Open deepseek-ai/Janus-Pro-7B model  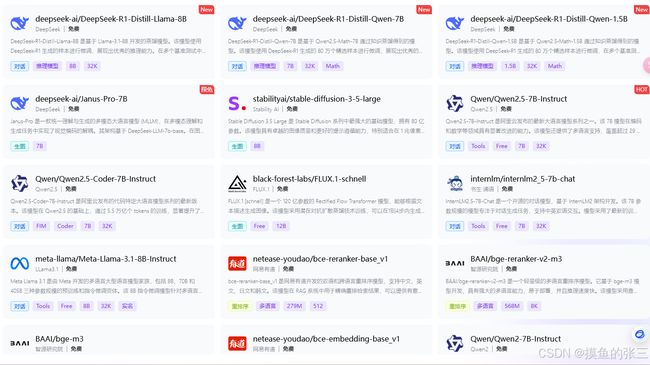(81, 99)
